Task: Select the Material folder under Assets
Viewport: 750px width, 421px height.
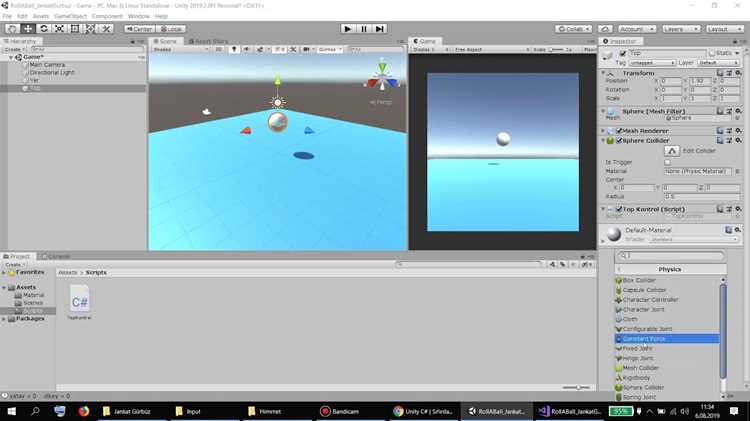Action: click(33, 295)
